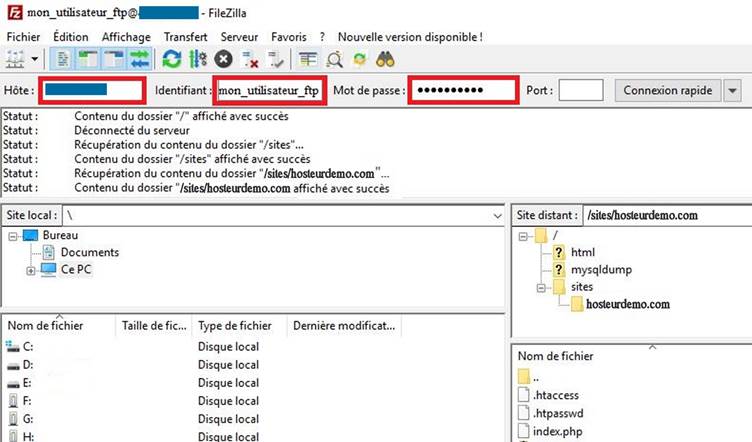Select the index.php remote file
Screen dimensions: 752x442
coord(557,431)
